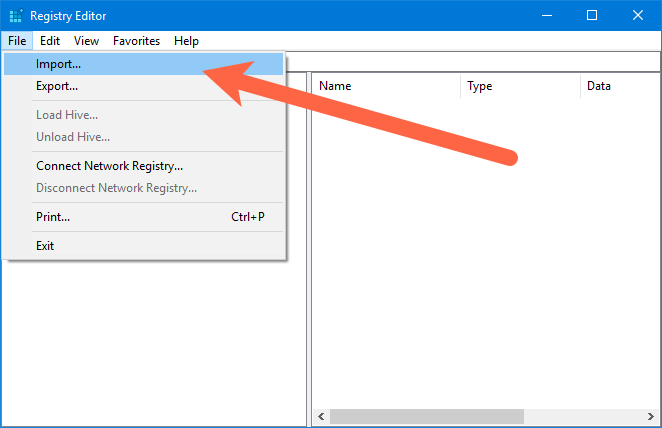
Task: Click the horizontal scrollbar left arrow
Action: click(321, 417)
